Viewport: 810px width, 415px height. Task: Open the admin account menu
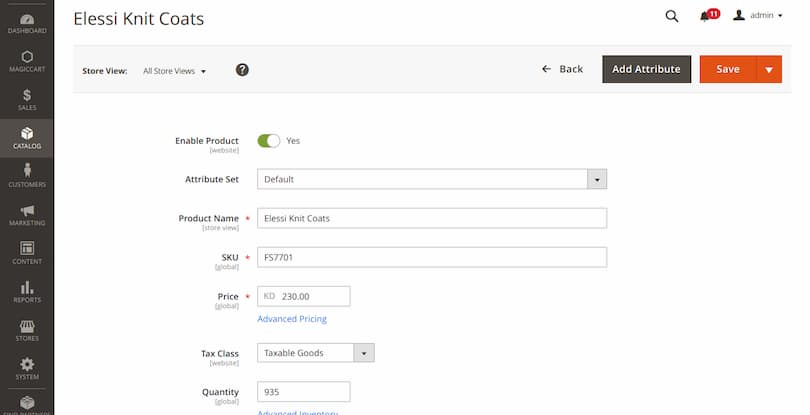(x=757, y=16)
